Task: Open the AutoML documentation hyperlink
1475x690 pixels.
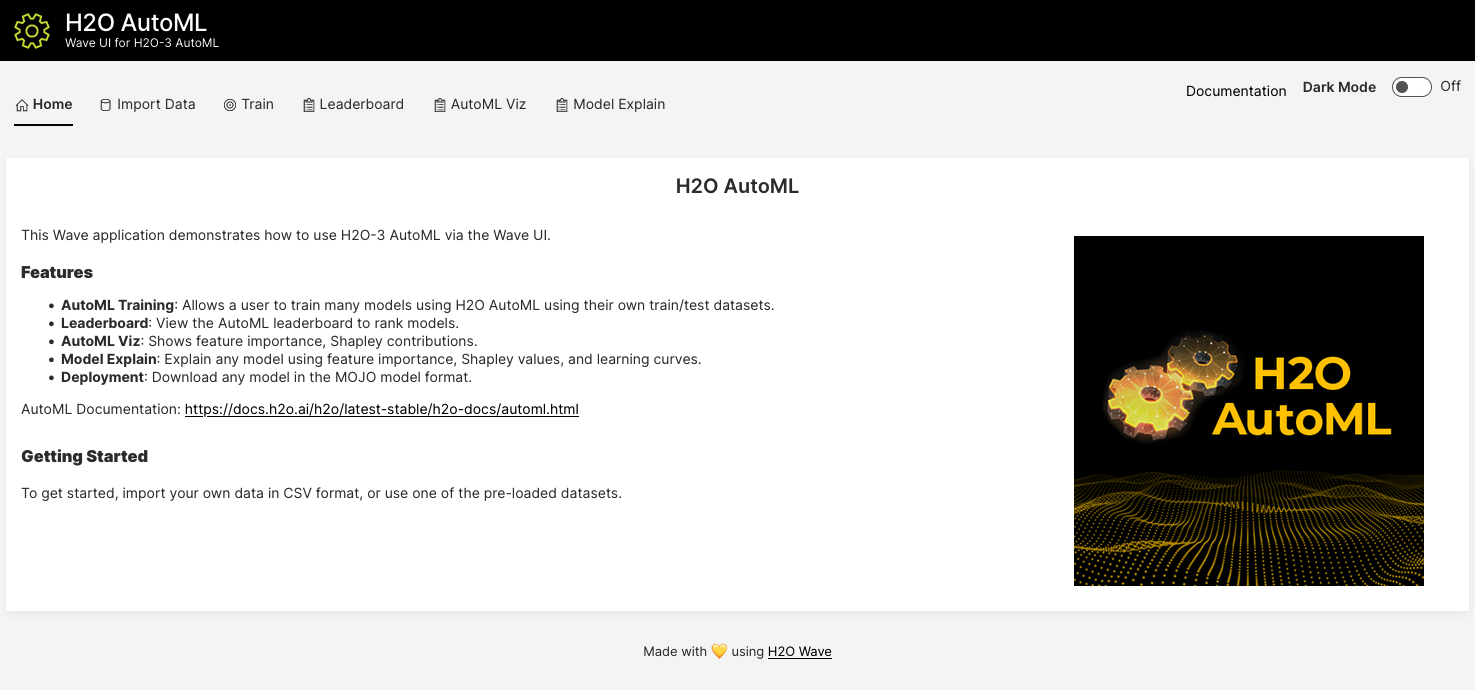Action: point(381,409)
